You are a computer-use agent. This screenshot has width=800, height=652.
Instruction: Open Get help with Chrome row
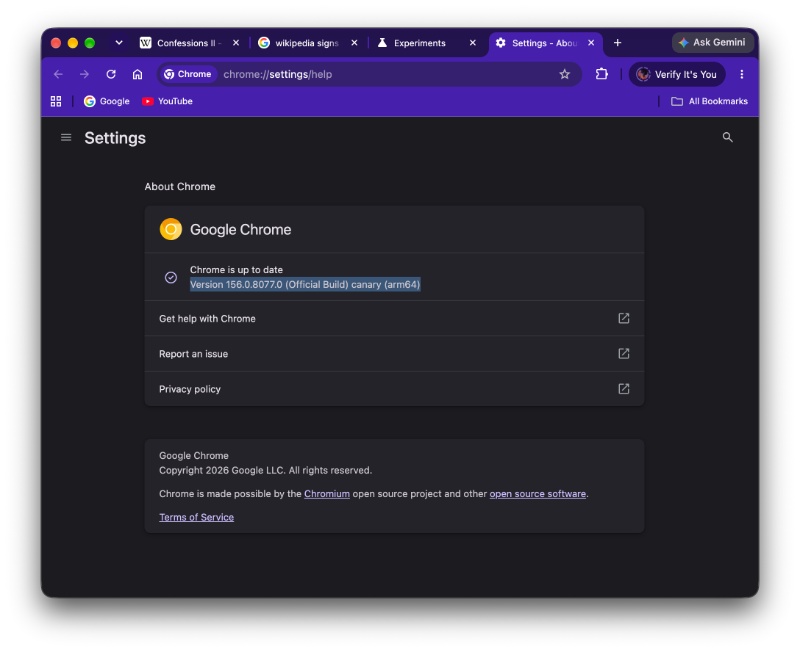pyautogui.click(x=394, y=318)
